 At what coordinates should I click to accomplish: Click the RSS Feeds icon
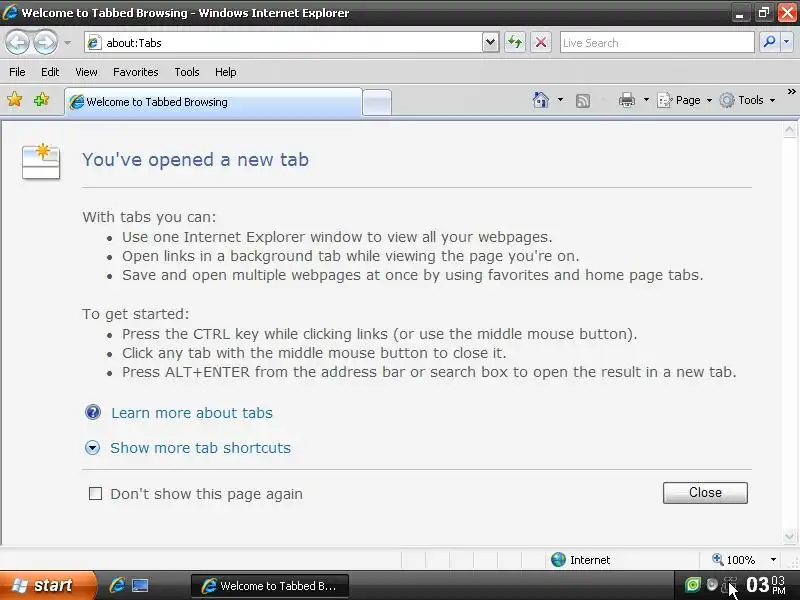[x=583, y=101]
